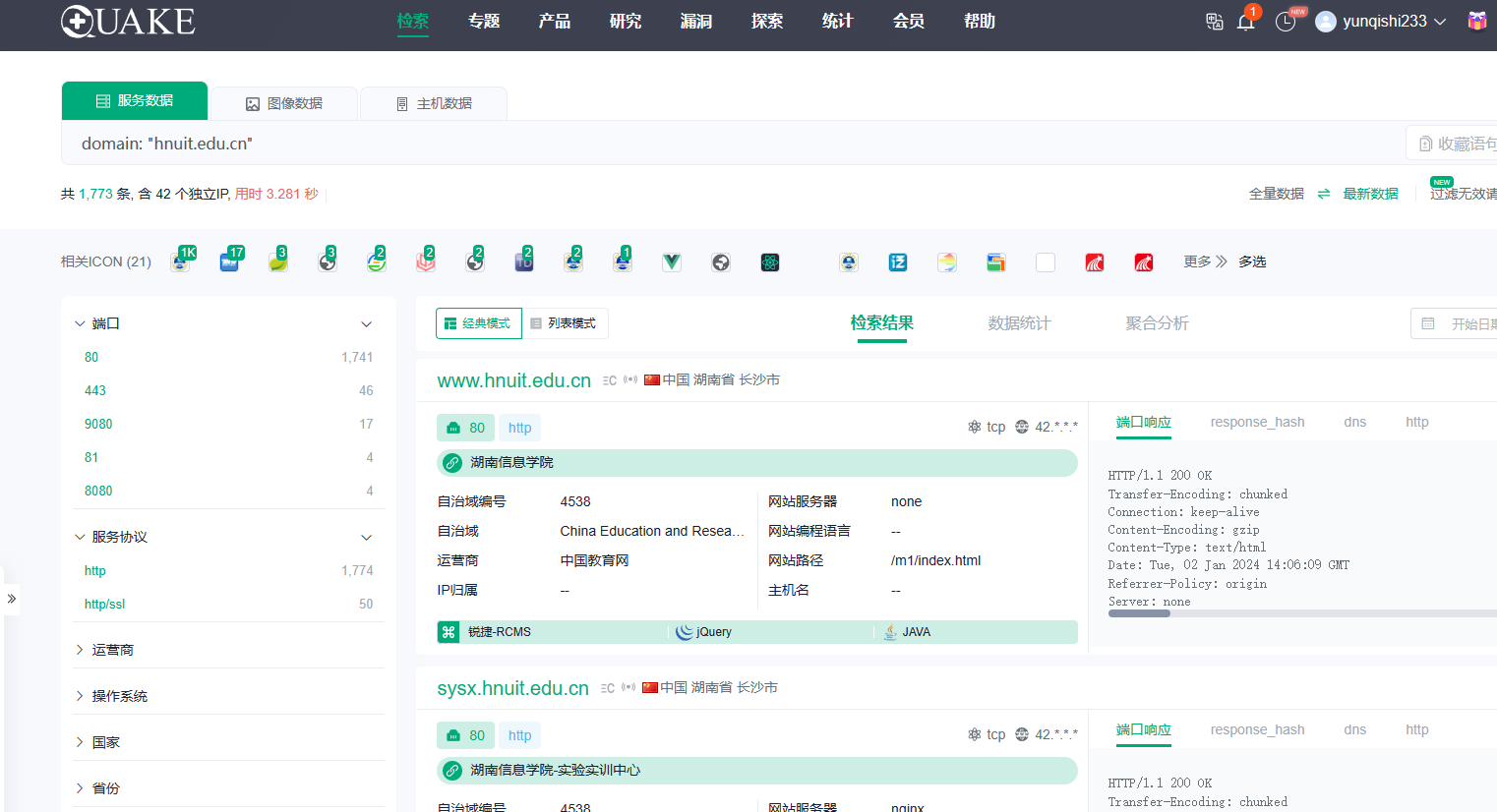Filter by port 443
The image size is (1497, 812).
(x=95, y=390)
